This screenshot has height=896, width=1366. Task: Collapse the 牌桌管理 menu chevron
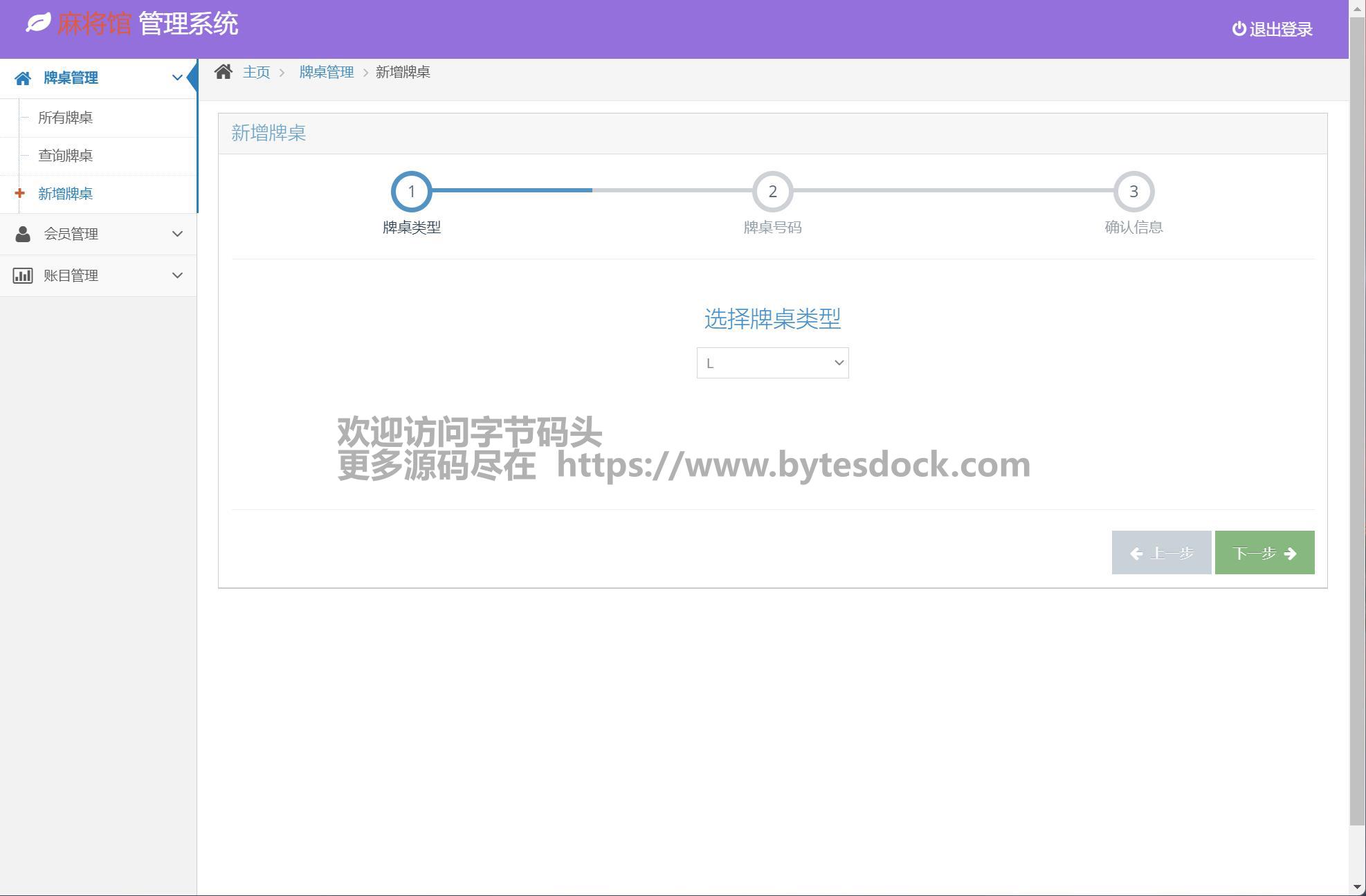coord(177,77)
